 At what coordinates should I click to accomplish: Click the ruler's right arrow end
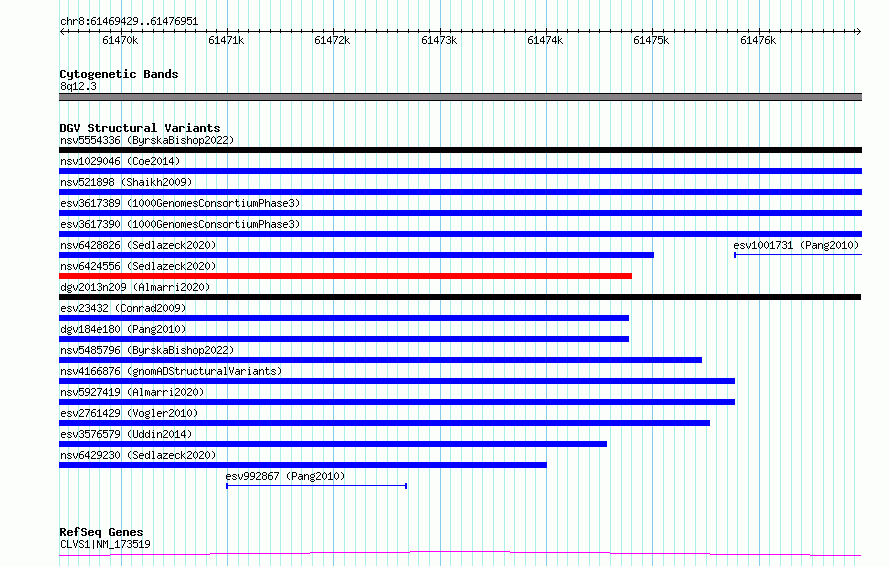[x=858, y=32]
